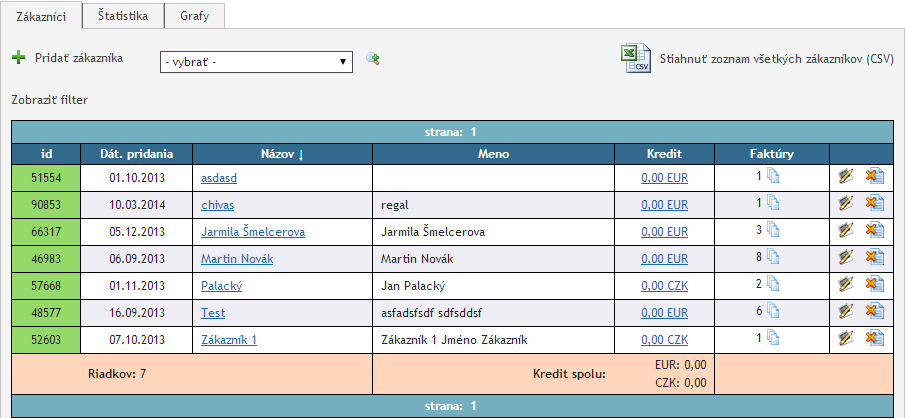
Task: Delete the customer chivas
Action: pos(874,204)
